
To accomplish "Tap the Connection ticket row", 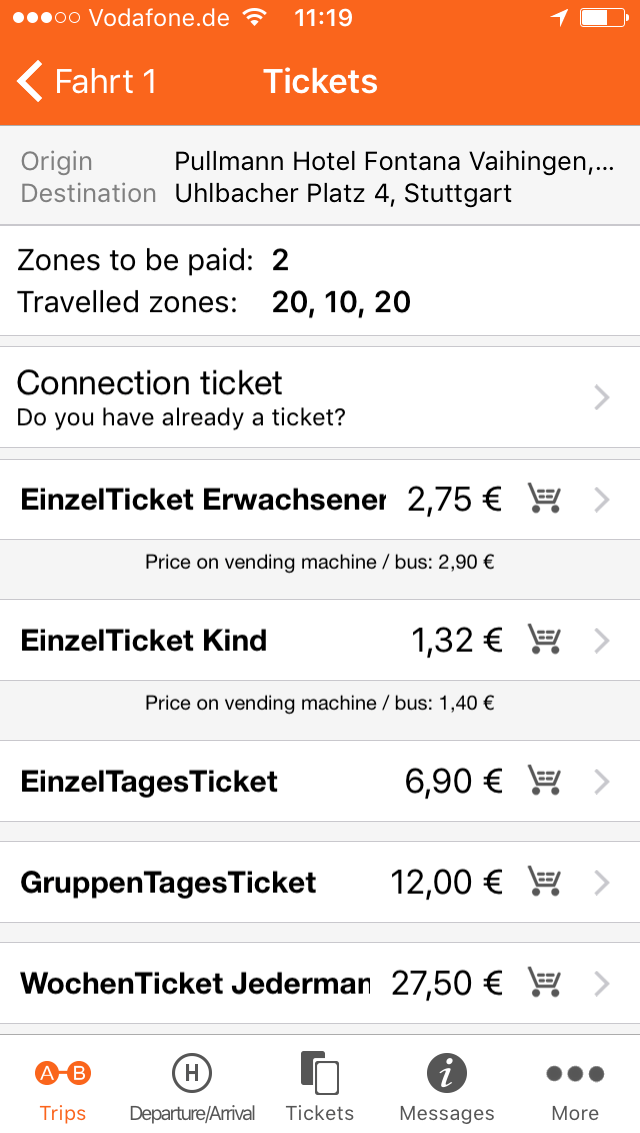I will tap(320, 397).
